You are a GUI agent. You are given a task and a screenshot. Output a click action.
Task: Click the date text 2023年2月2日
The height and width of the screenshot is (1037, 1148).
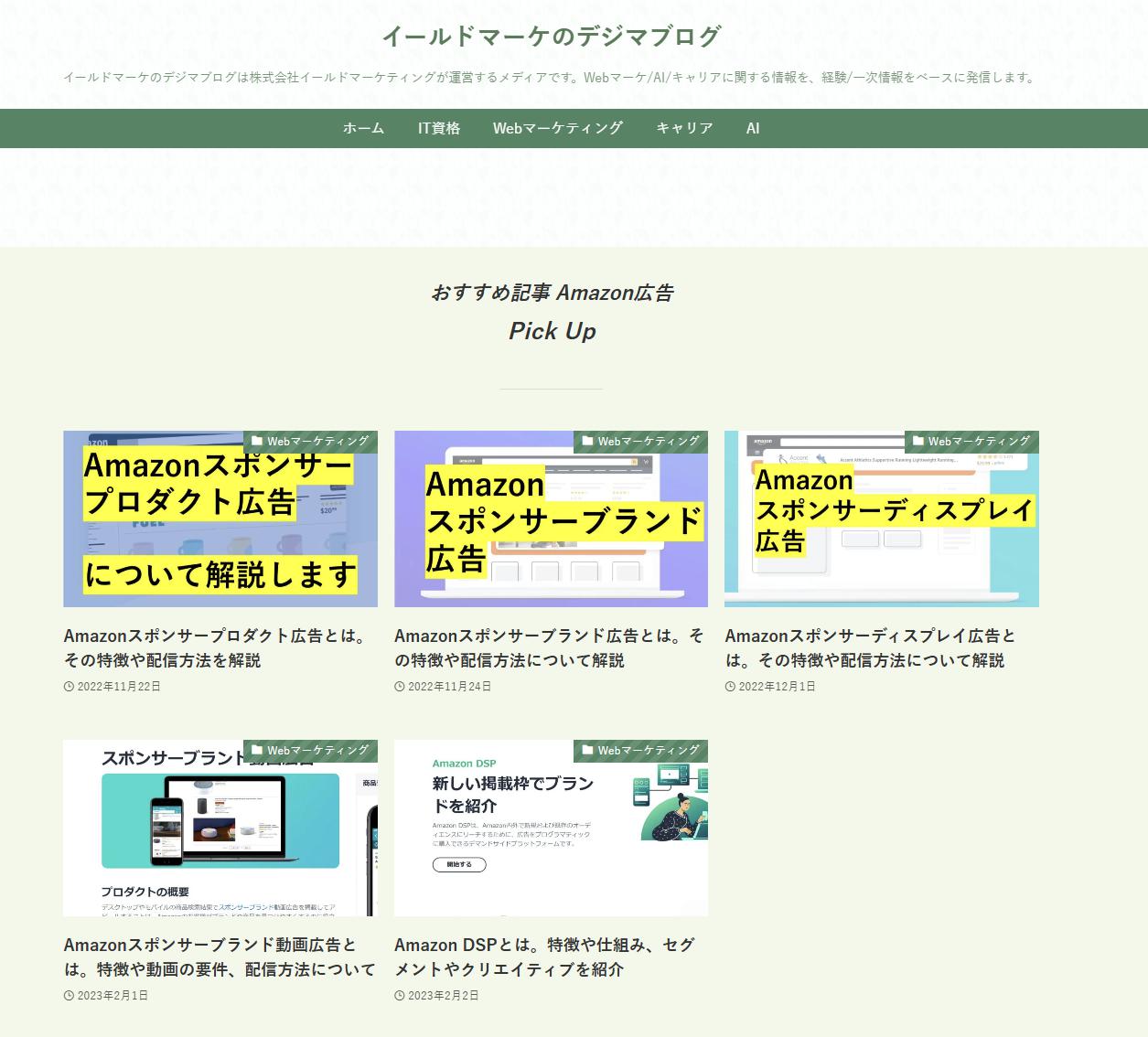tap(443, 996)
